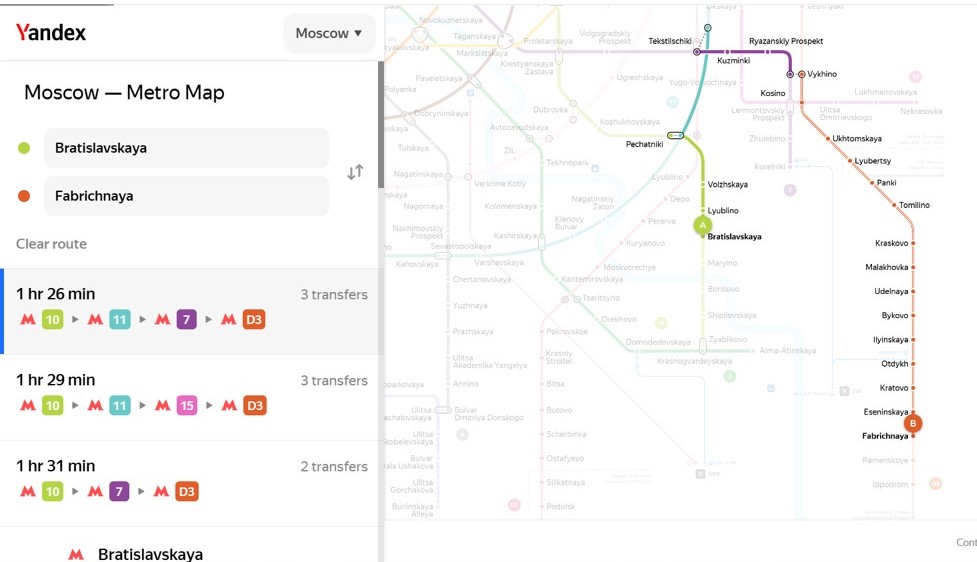This screenshot has width=977, height=562.
Task: Select the 1 hr 26 min route option
Action: pos(191,311)
